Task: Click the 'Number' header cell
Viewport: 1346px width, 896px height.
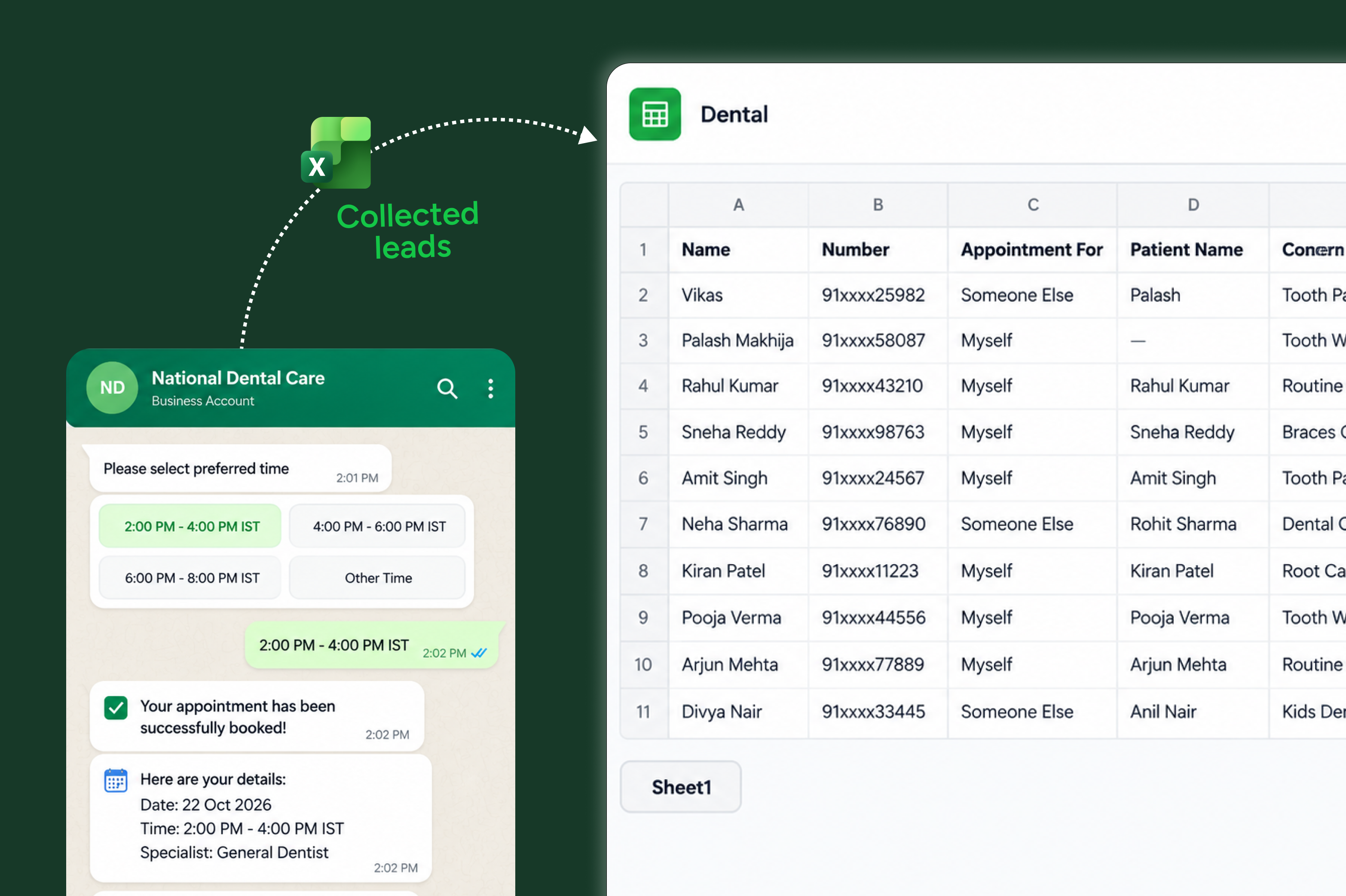Action: pos(878,250)
